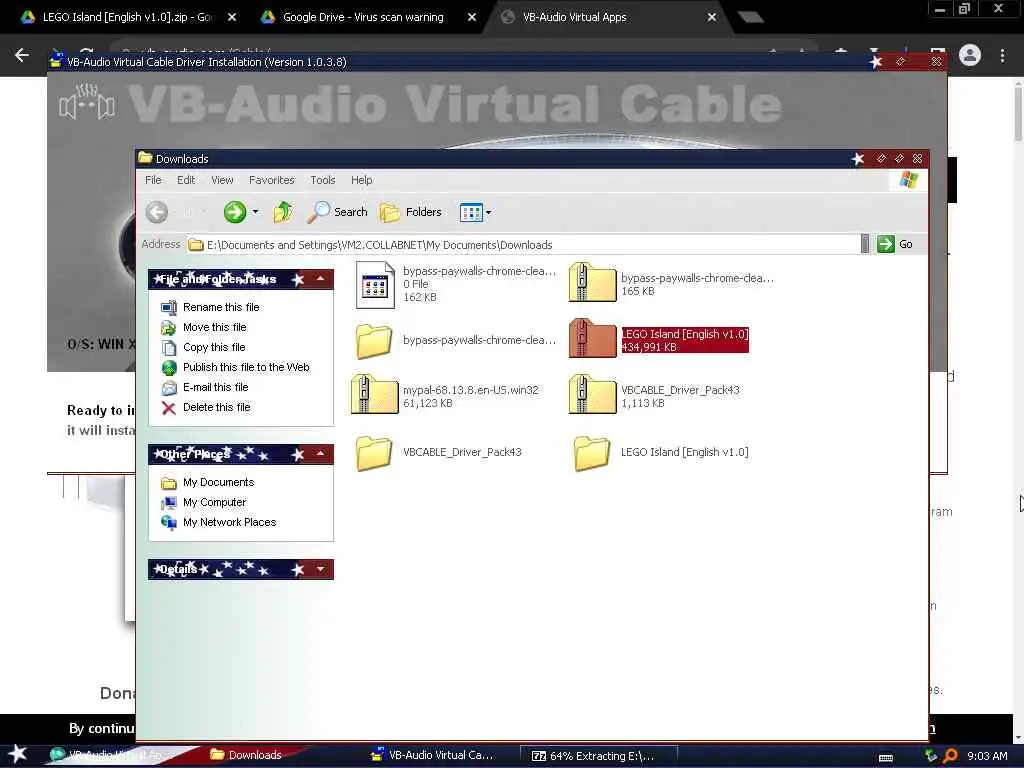Open the Edit menu
The image size is (1024, 768).
tap(186, 180)
